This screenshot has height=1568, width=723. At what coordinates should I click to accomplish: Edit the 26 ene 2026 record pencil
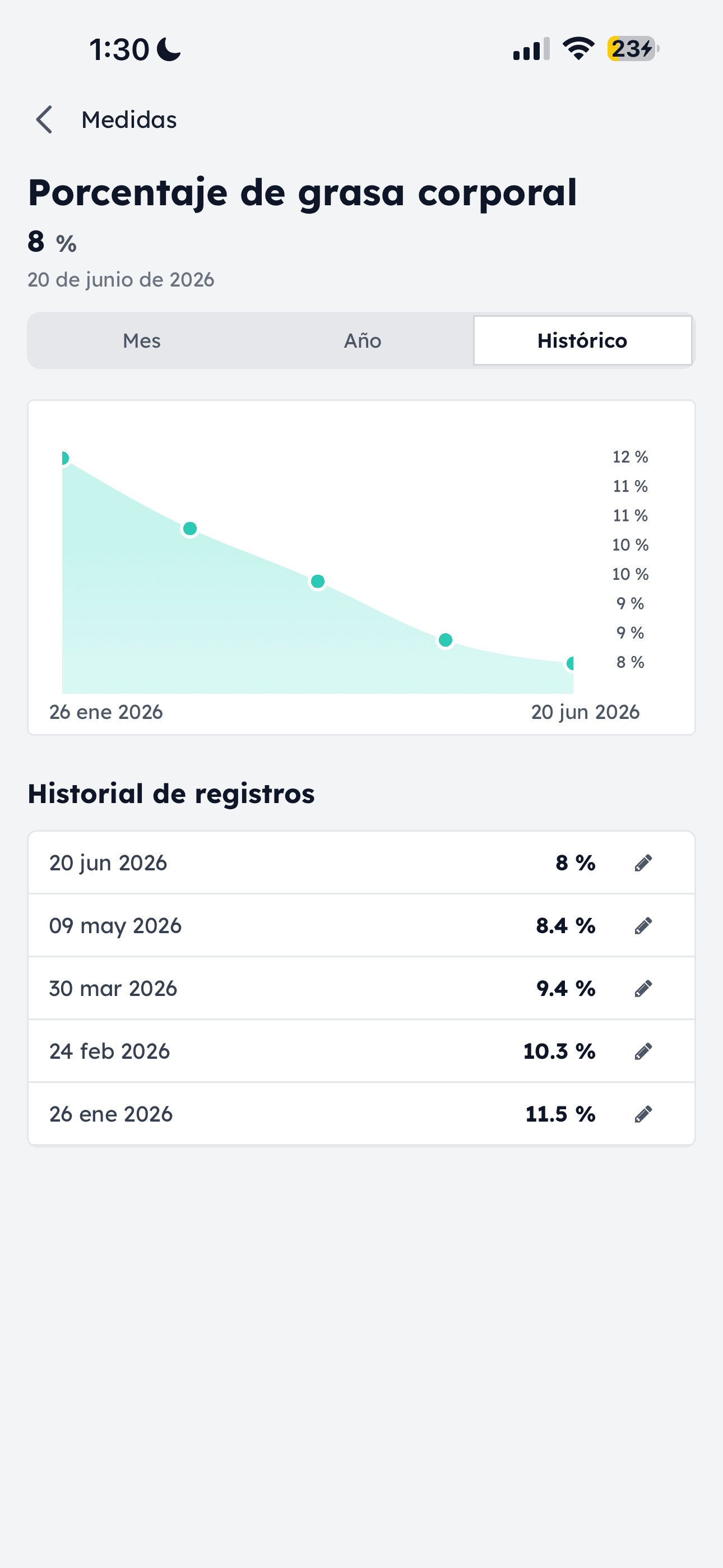(643, 1113)
